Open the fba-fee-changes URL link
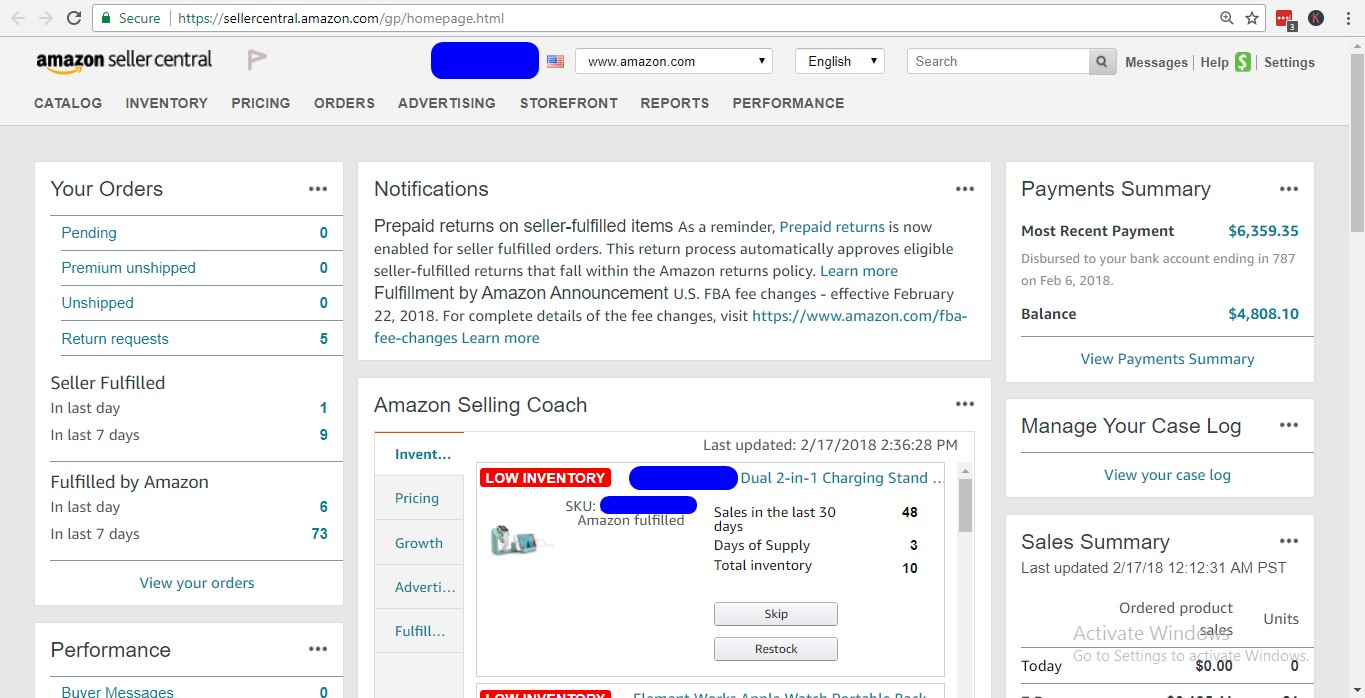Image resolution: width=1365 pixels, height=698 pixels. pos(860,315)
